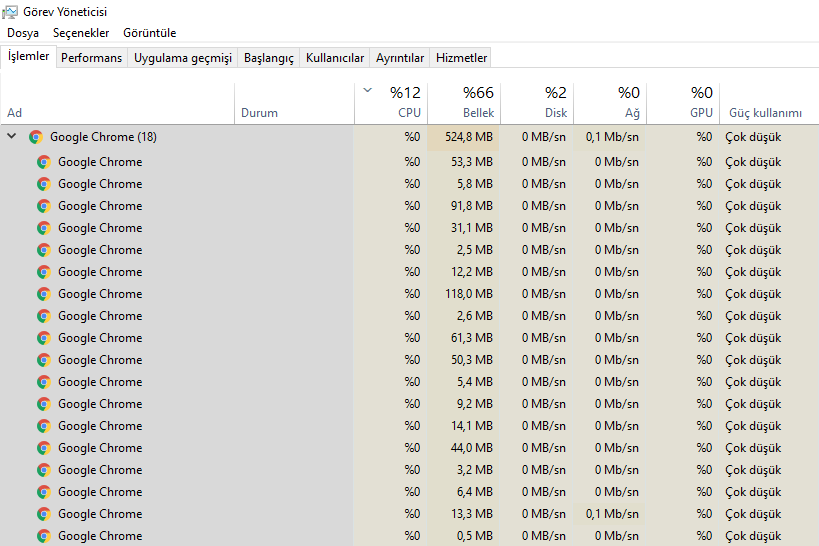Click 0,1 Mb/sn in Google Chrome (18) row

tap(612, 137)
